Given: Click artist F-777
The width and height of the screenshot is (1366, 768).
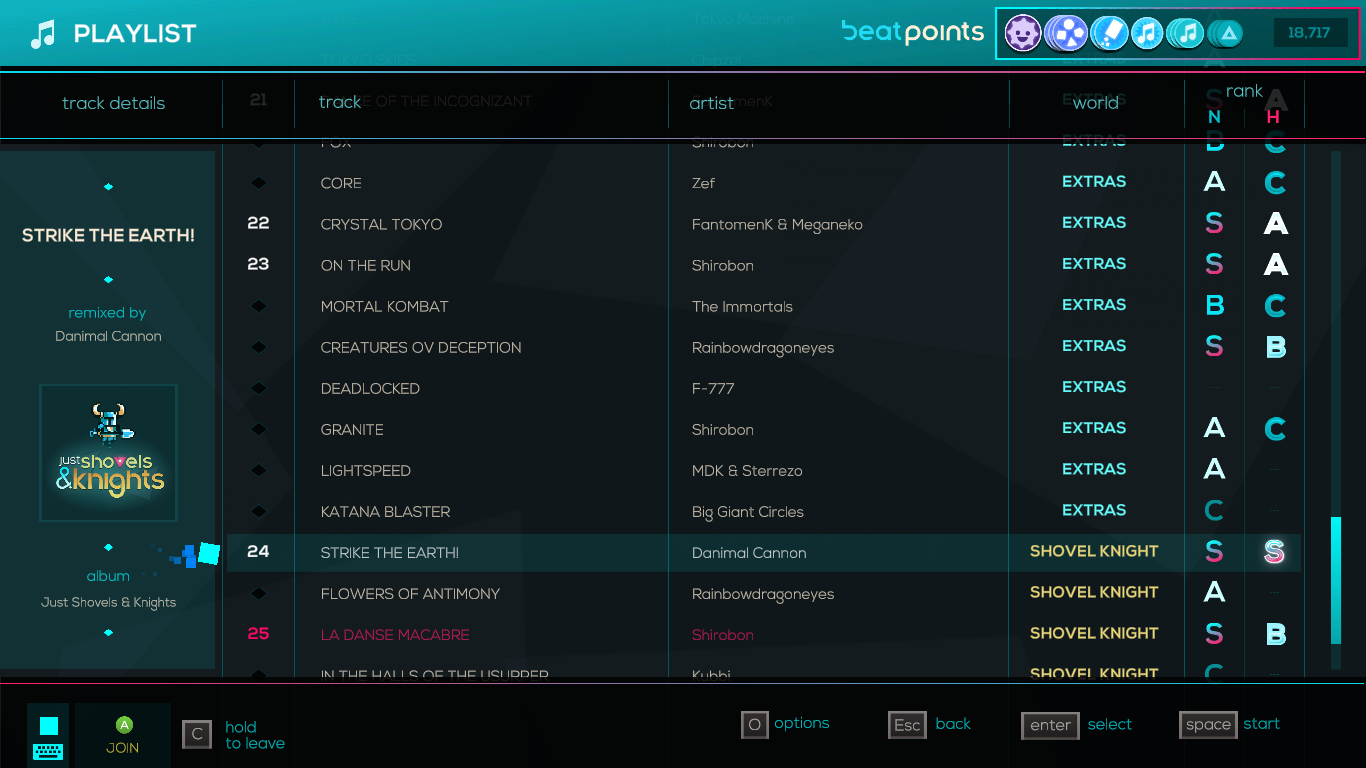Looking at the screenshot, I should click(x=713, y=388).
